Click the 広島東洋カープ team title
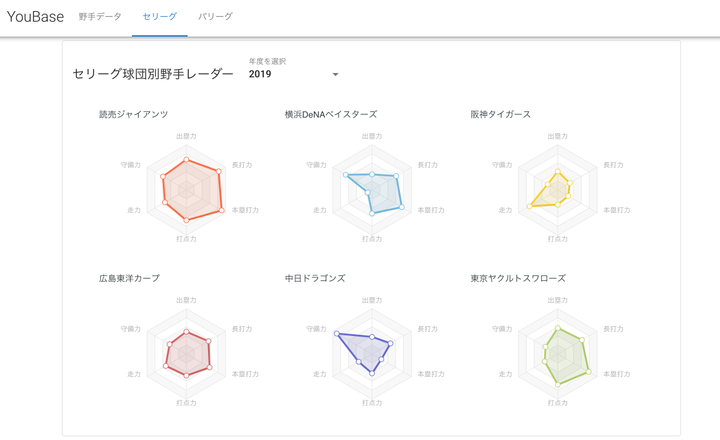The width and height of the screenshot is (720, 440). tap(129, 278)
